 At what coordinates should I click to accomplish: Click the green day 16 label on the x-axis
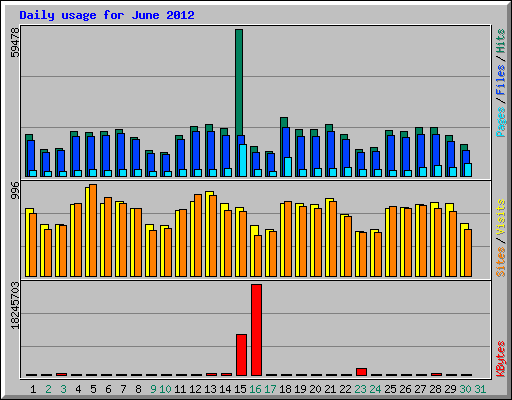click(x=255, y=389)
